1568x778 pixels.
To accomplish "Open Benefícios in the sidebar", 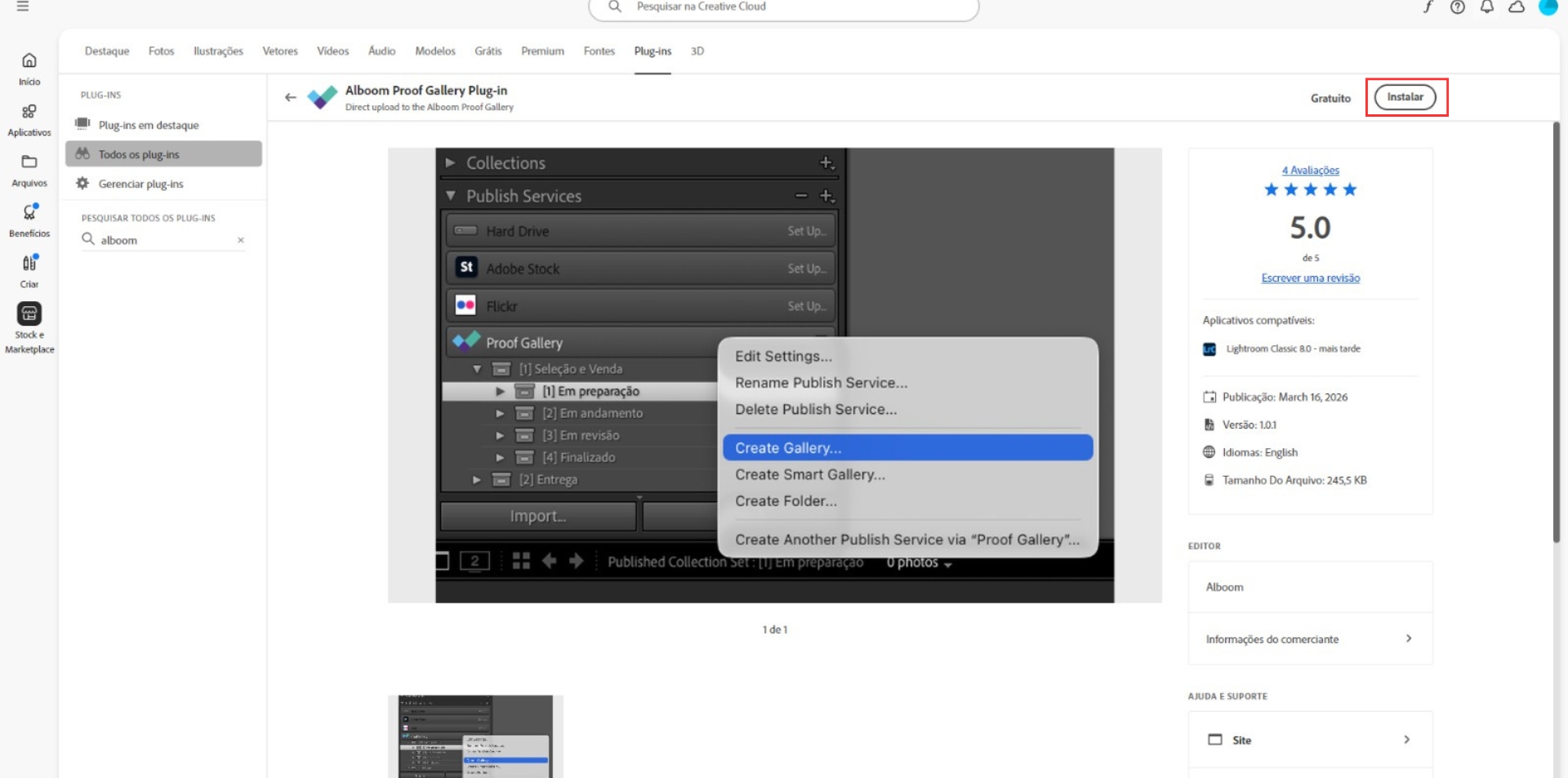I will click(x=29, y=213).
